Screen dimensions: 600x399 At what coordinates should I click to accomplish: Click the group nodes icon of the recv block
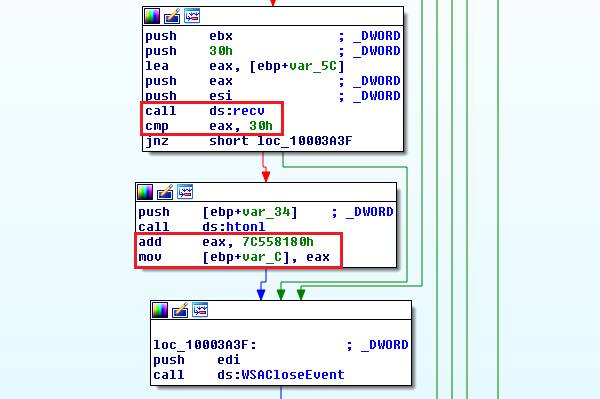(192, 16)
